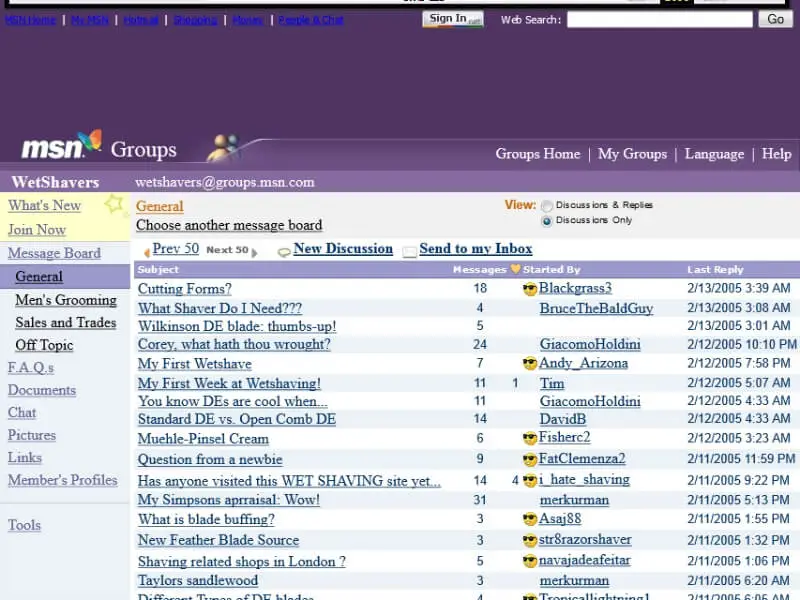Open 'What Shaver Do I Need???' thread
Viewport: 800px width, 600px height.
[220, 308]
